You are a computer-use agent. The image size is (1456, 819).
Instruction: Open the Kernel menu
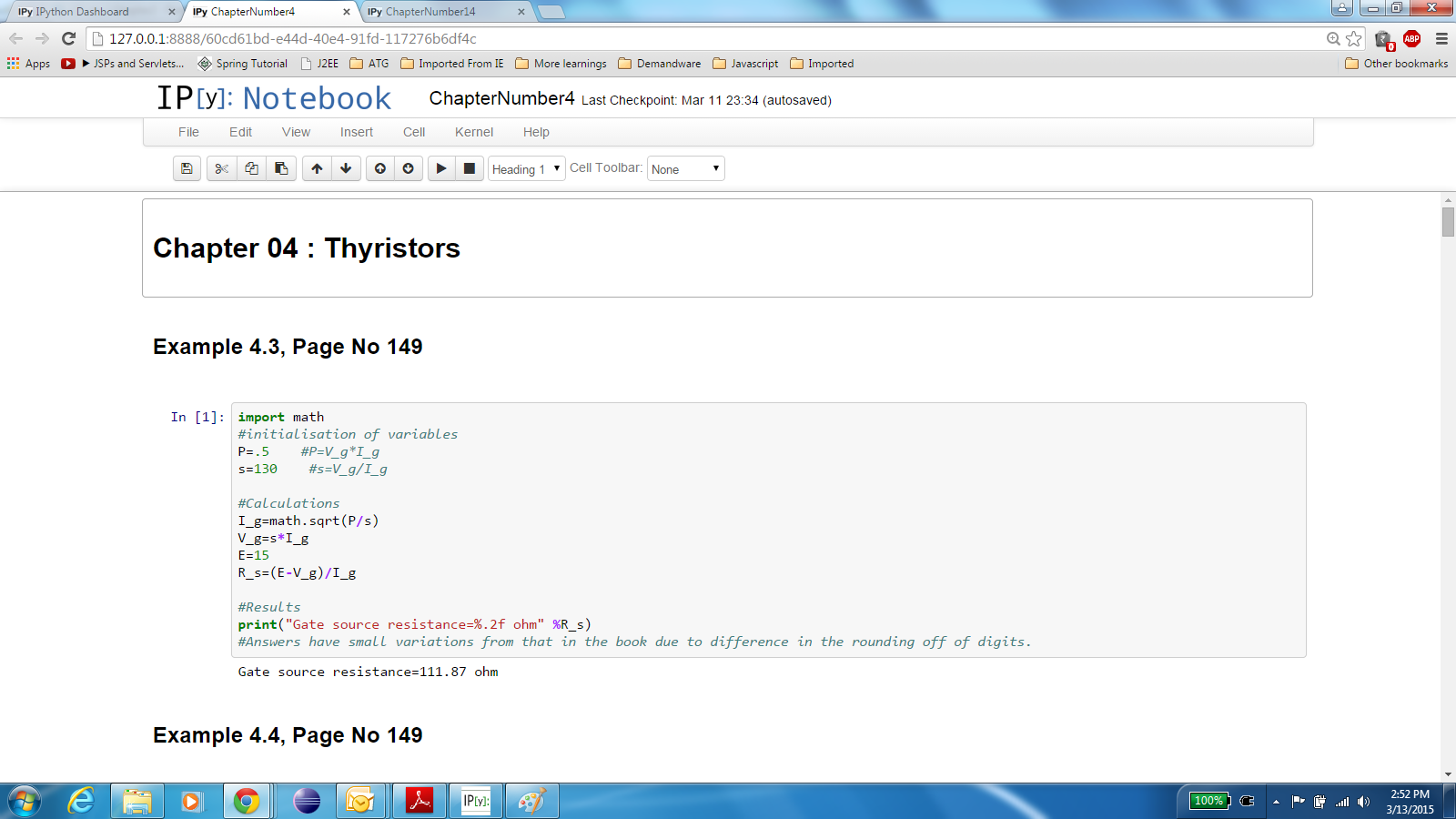473,132
